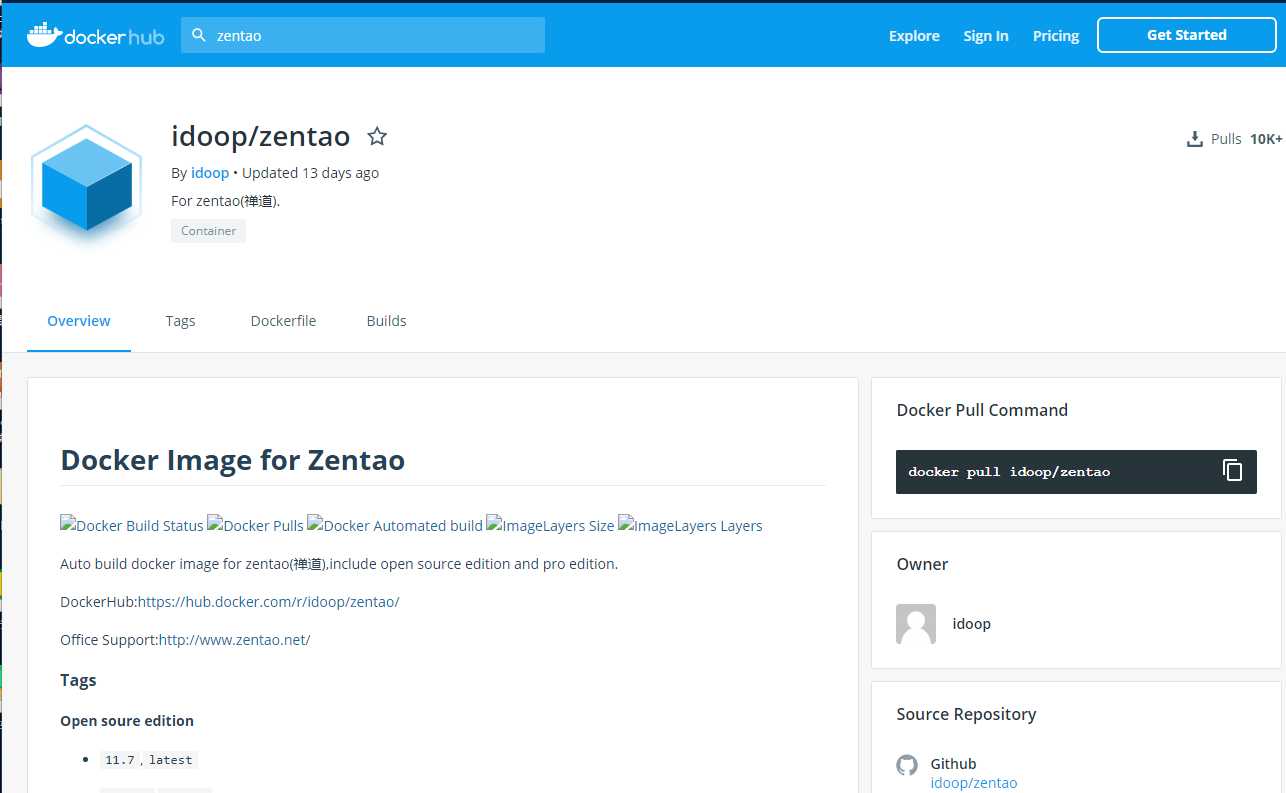Click the Auto build docker image sentence

(339, 564)
